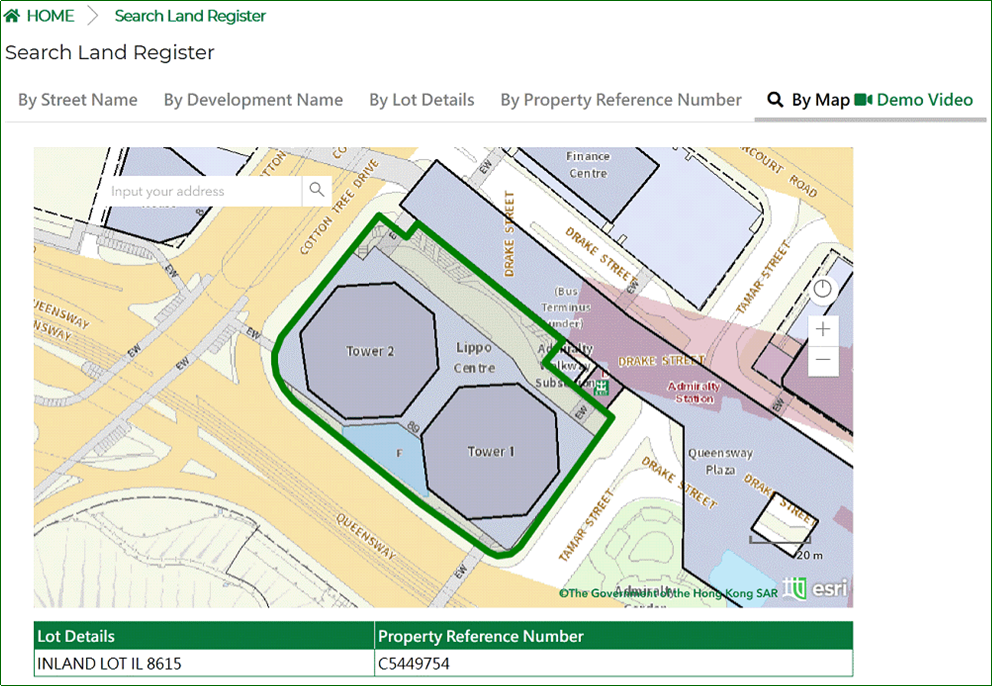Switch to the By Street Name tab
The image size is (993, 686).
coord(78,100)
